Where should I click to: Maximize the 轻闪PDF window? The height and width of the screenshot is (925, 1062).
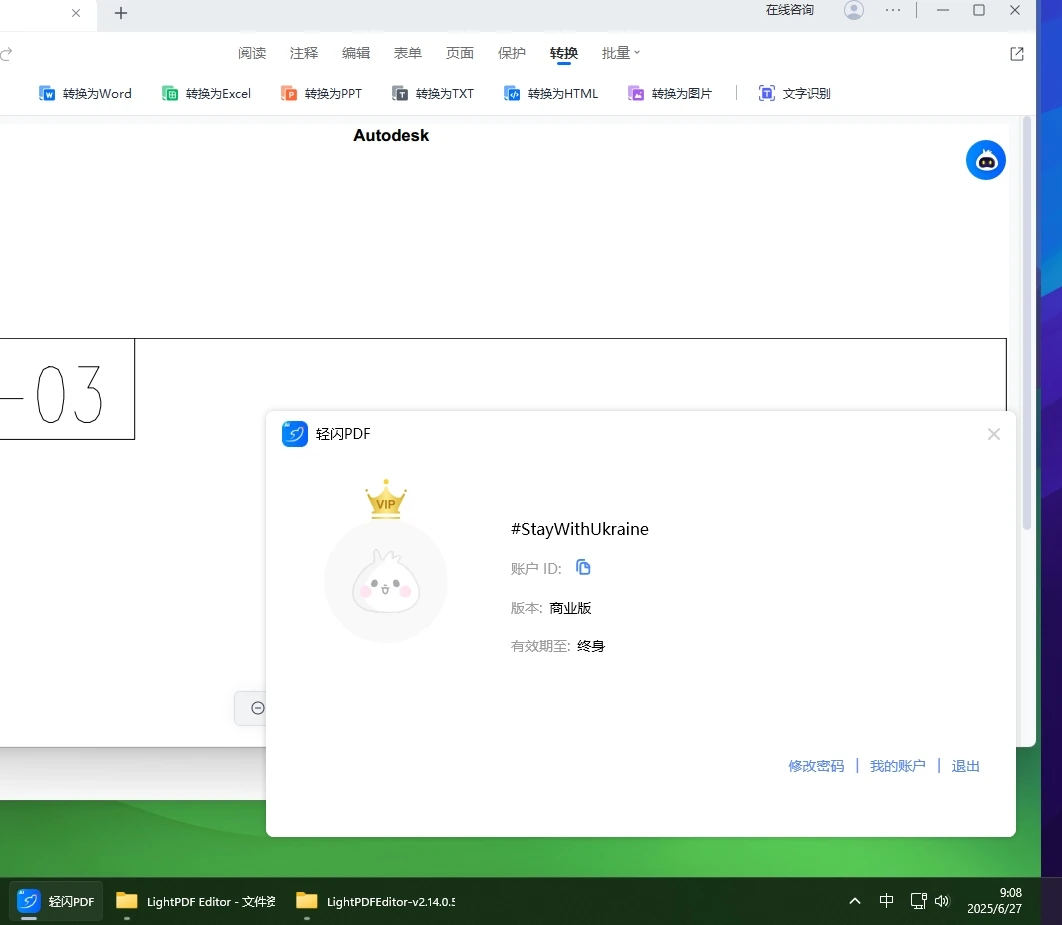click(979, 10)
